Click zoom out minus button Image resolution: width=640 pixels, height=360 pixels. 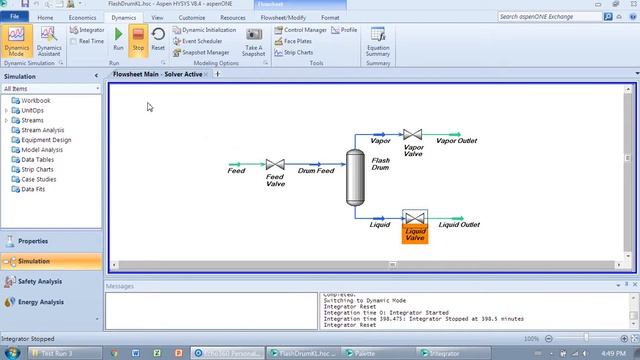[x=548, y=339]
